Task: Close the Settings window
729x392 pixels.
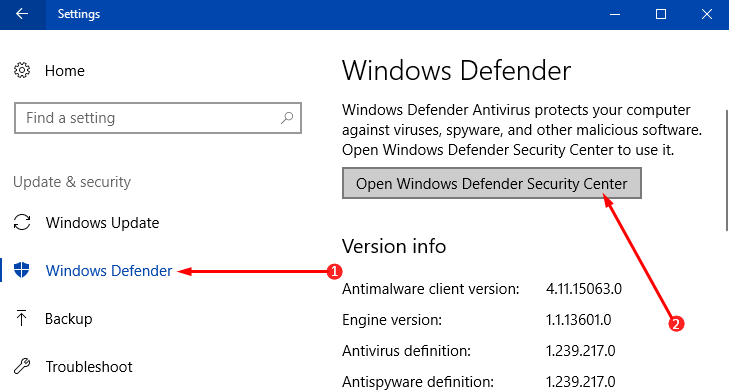Action: pos(707,14)
